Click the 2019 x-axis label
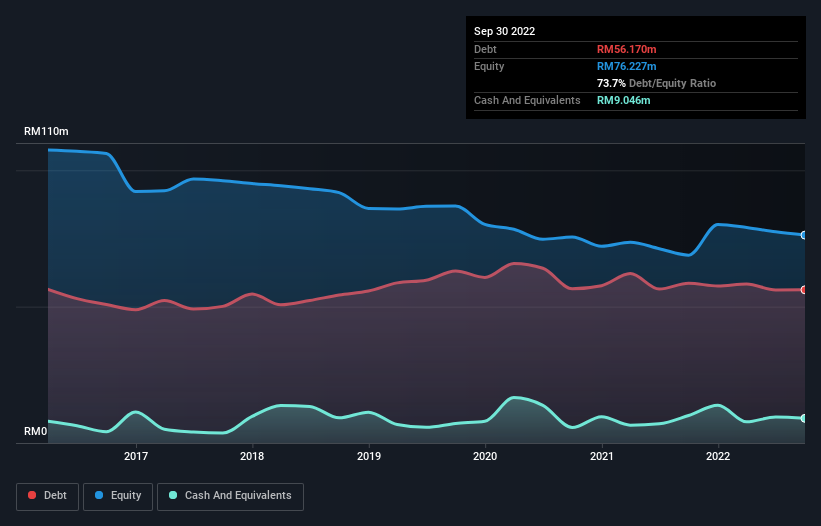Viewport: 821px width, 526px height. coord(369,456)
